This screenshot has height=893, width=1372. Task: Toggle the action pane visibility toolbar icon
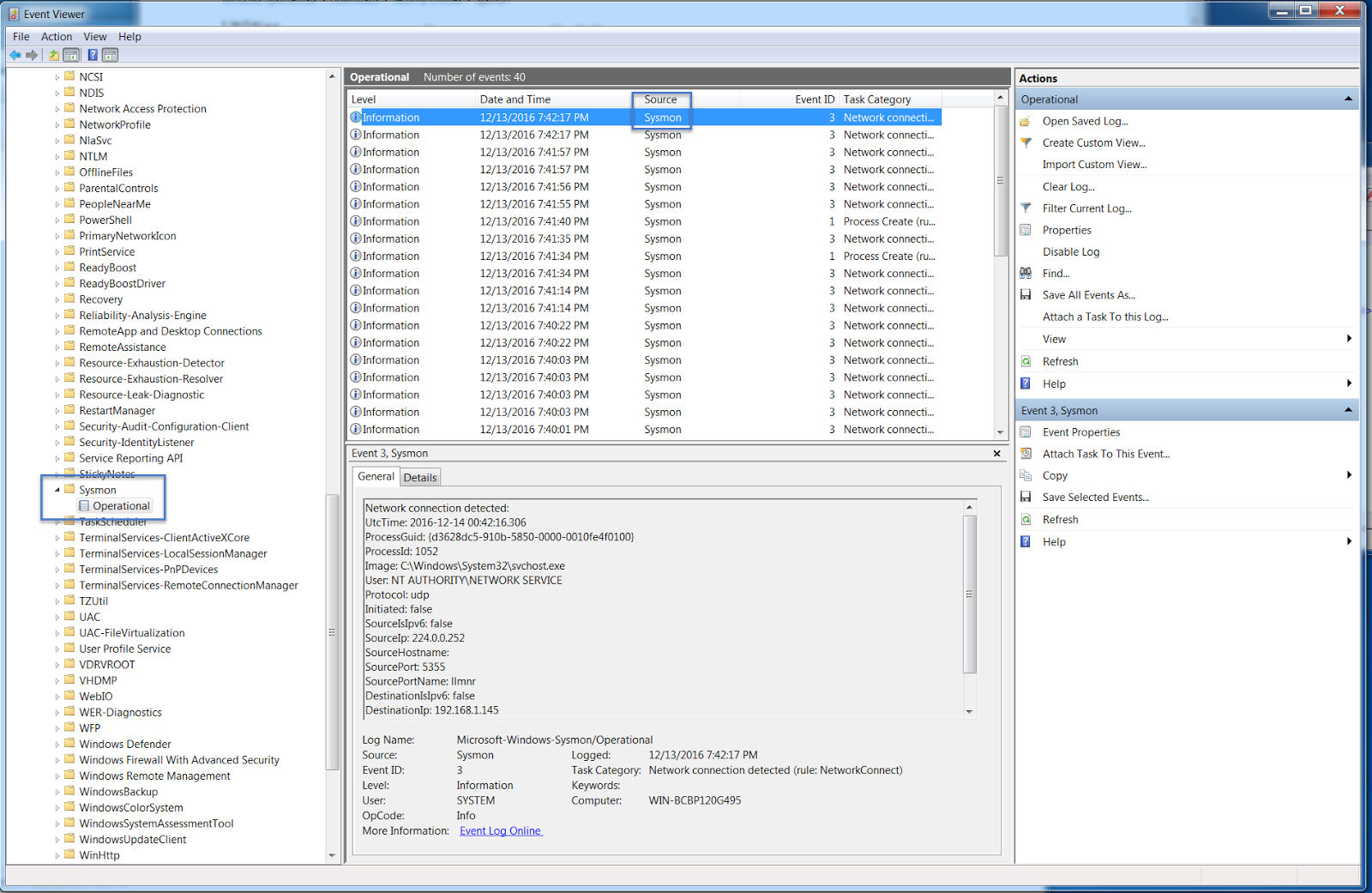tap(110, 56)
